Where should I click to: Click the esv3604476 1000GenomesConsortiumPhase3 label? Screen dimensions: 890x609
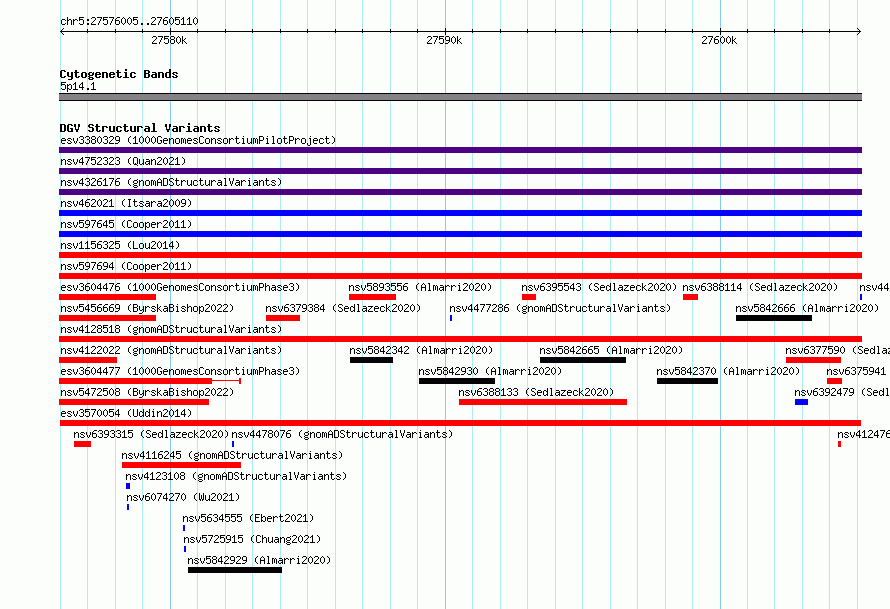pos(180,287)
